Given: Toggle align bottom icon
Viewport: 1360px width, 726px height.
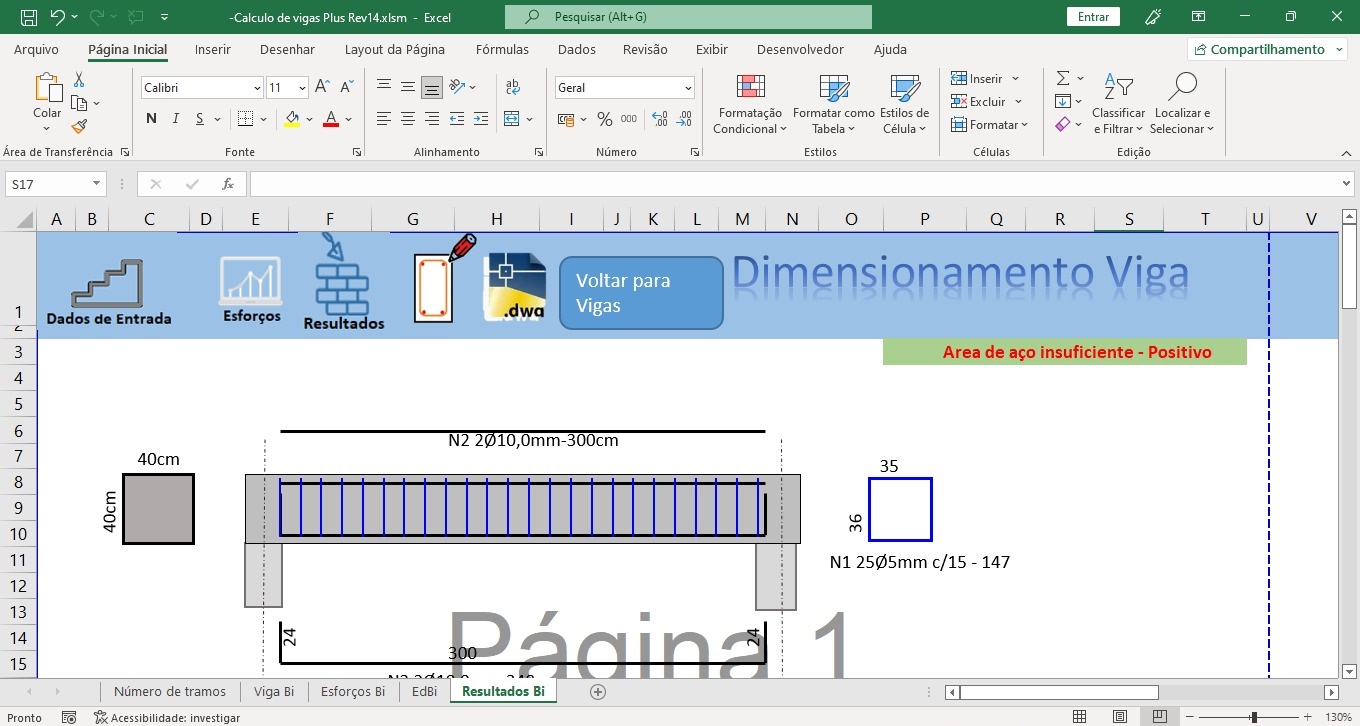Looking at the screenshot, I should point(431,87).
